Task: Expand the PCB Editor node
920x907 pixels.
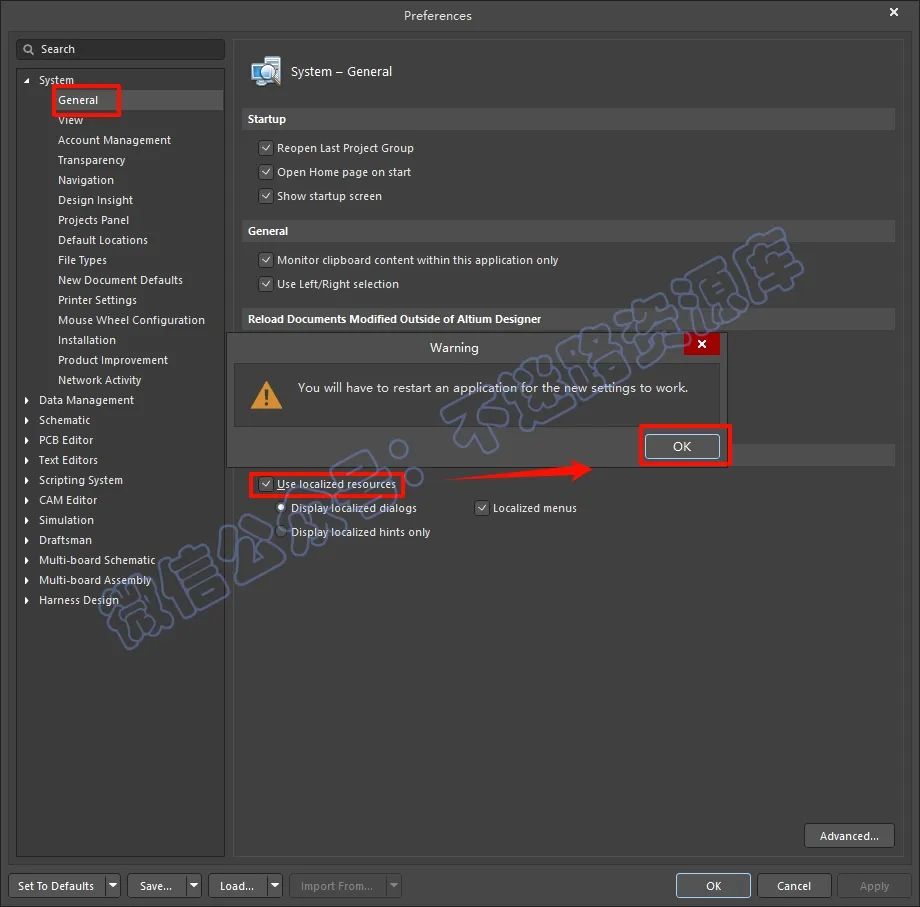Action: (26, 441)
